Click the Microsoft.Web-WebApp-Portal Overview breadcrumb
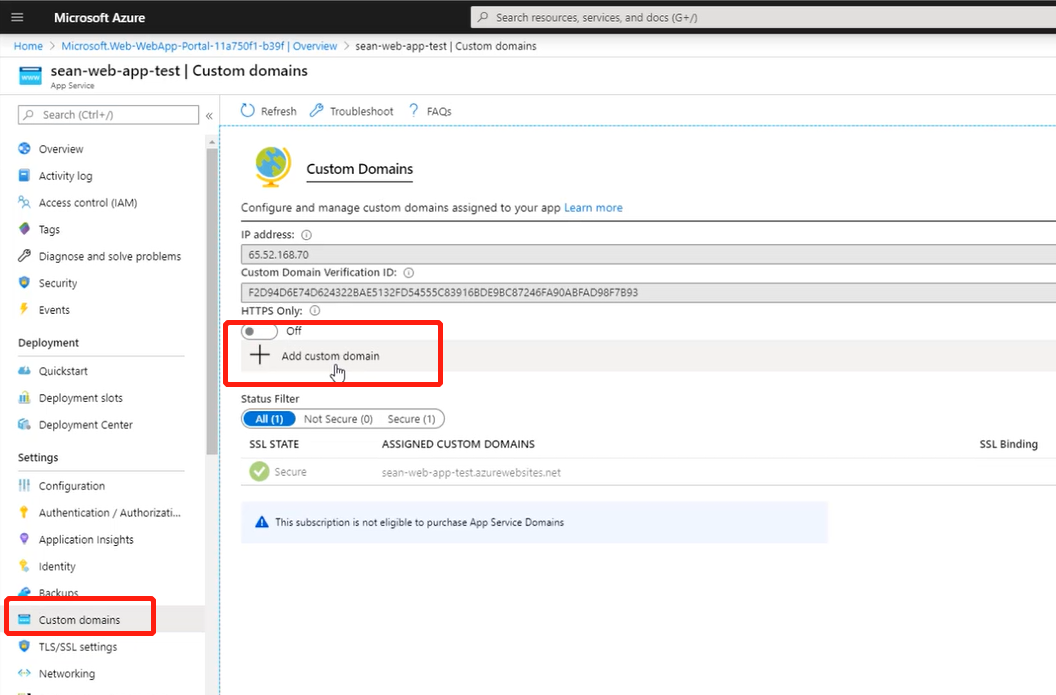The image size is (1056, 695). pos(199,46)
